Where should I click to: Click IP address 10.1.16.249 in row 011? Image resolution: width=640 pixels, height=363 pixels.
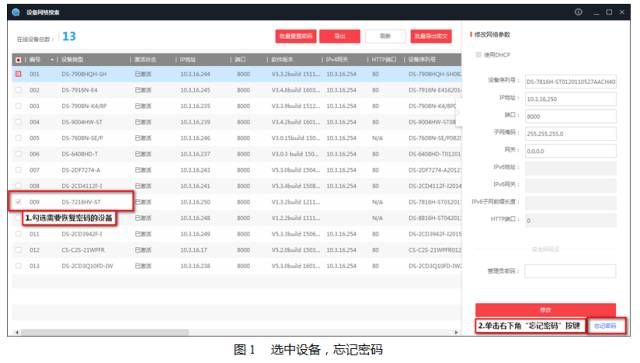tap(195, 234)
